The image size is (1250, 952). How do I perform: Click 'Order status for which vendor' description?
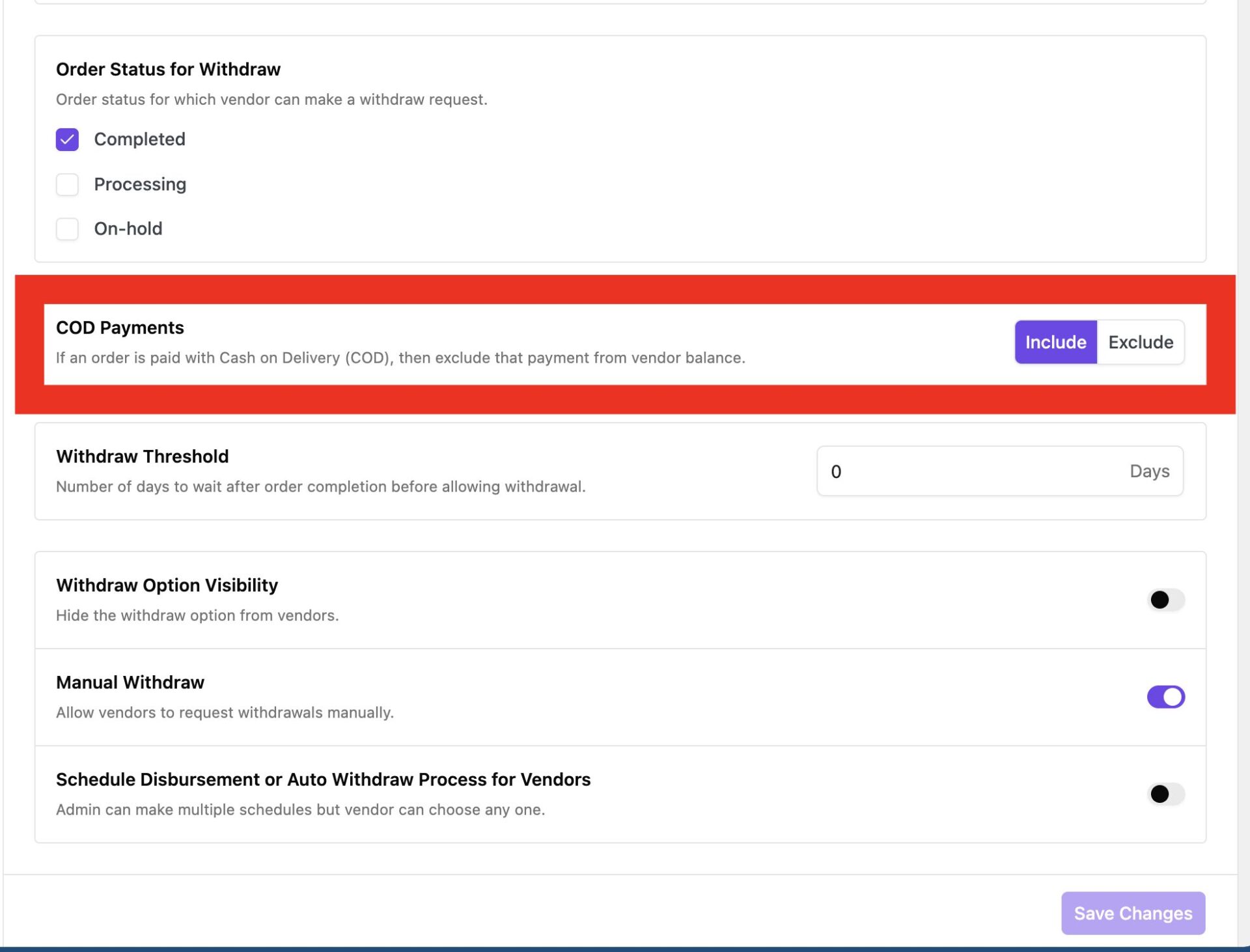(271, 100)
